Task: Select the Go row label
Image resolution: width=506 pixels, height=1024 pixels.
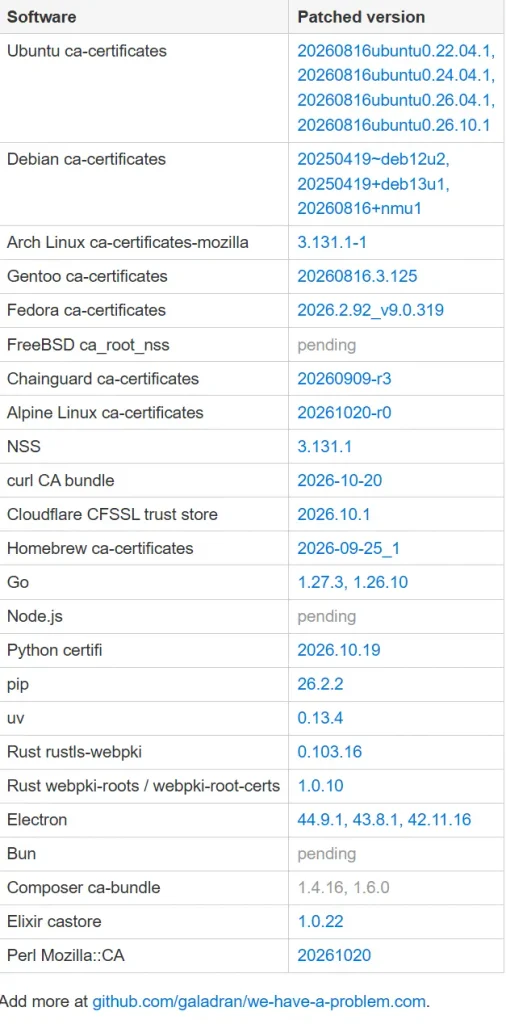Action: tap(18, 583)
